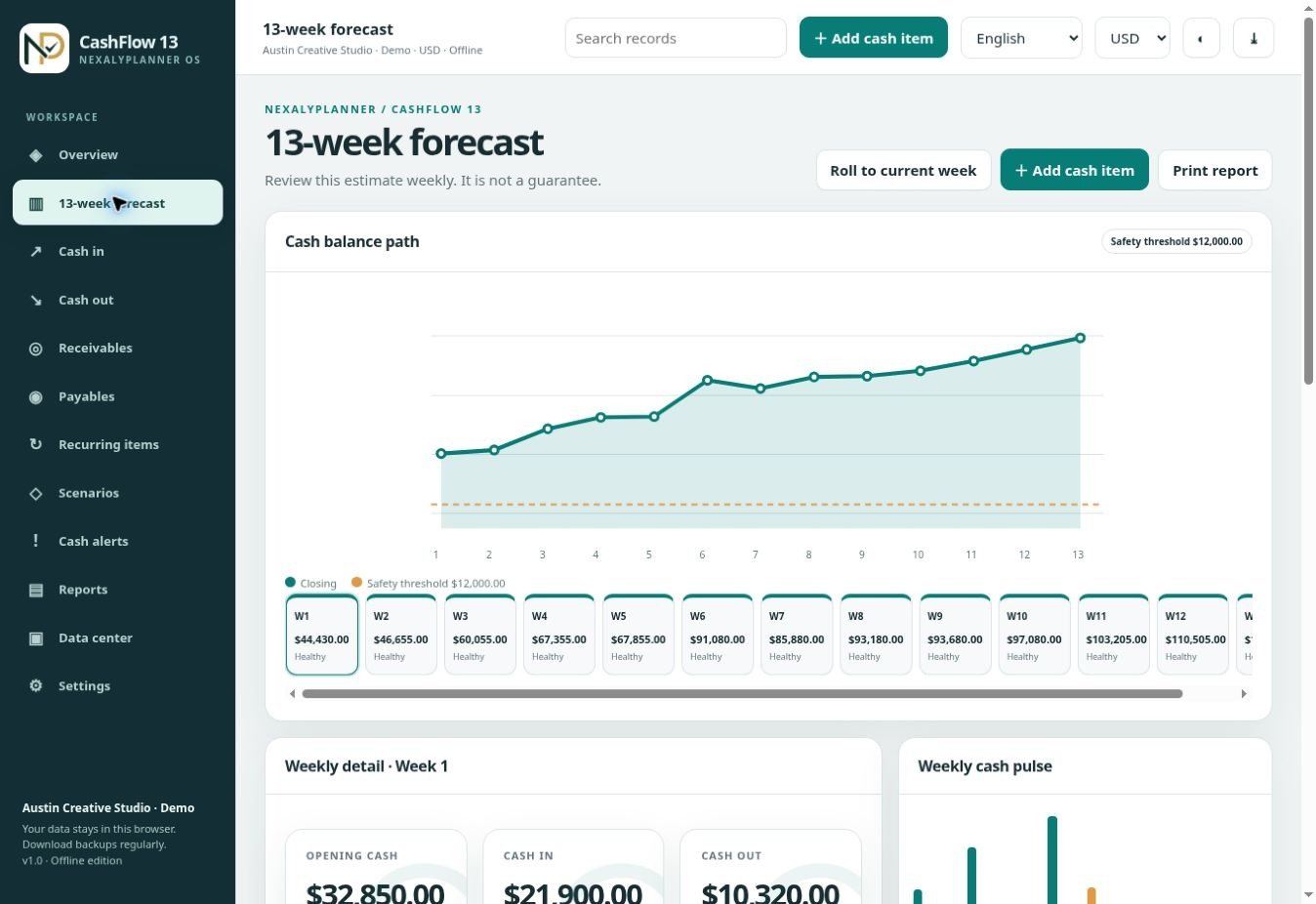This screenshot has width=1316, height=904.
Task: Select the W4 $67,355.00 week card
Action: [x=559, y=635]
